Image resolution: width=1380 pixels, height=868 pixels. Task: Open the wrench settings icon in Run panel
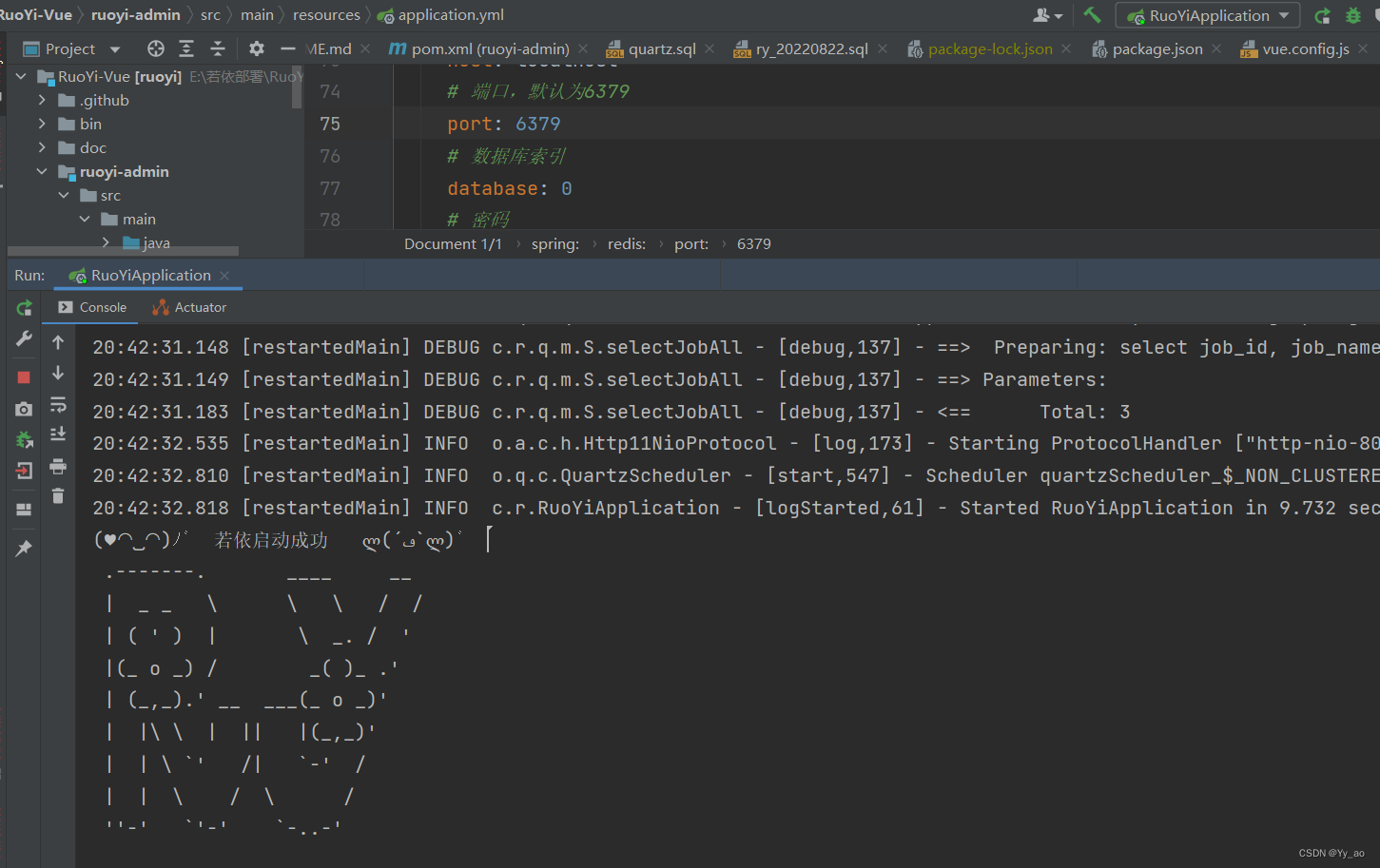click(24, 339)
